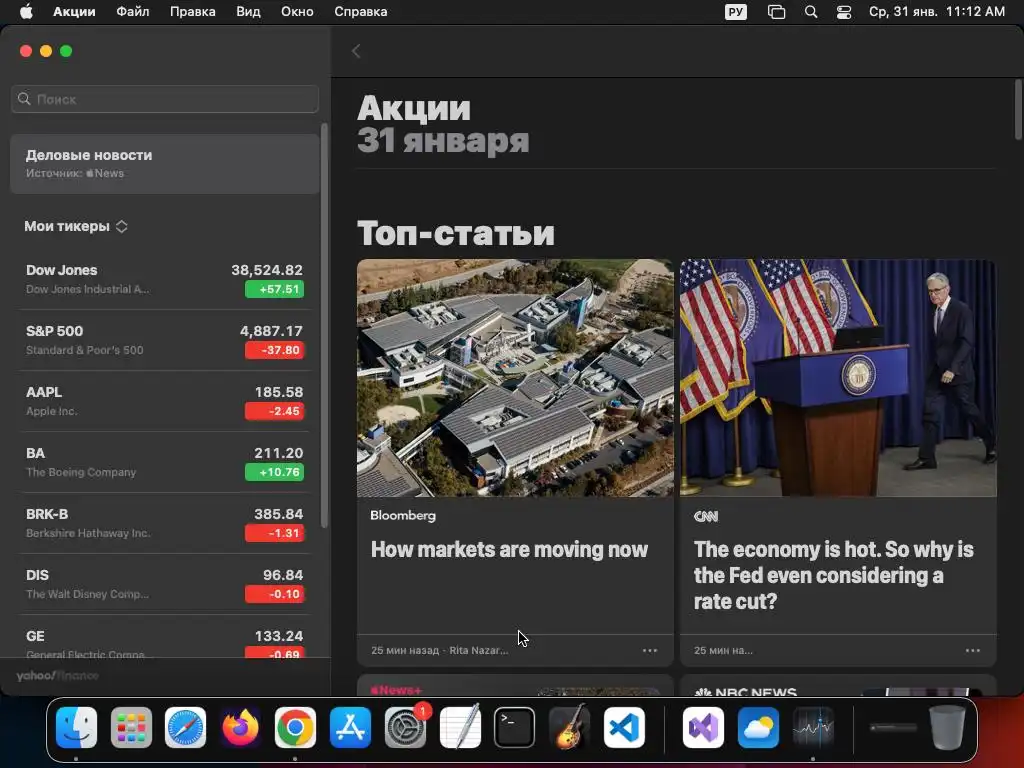The width and height of the screenshot is (1024, 768).
Task: Launch Google Chrome from the Dock
Action: (295, 727)
